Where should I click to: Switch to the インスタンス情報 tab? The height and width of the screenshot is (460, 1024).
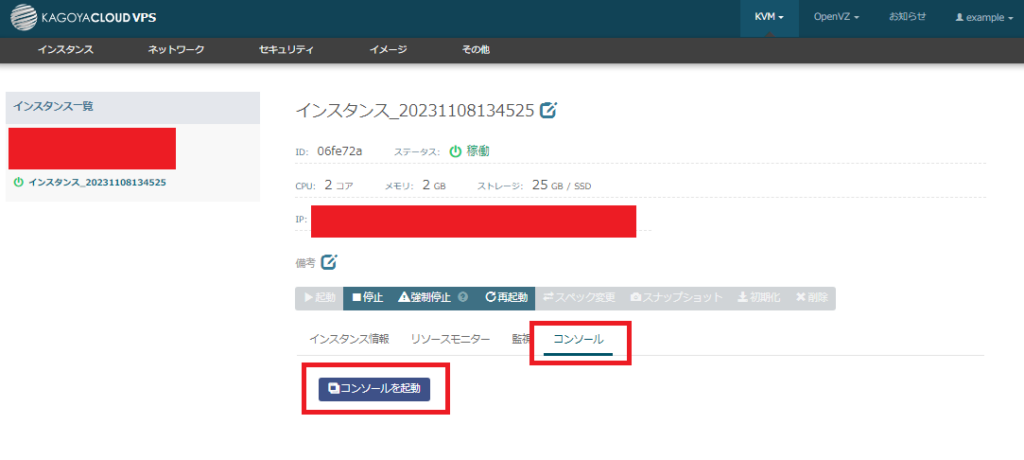pos(349,340)
